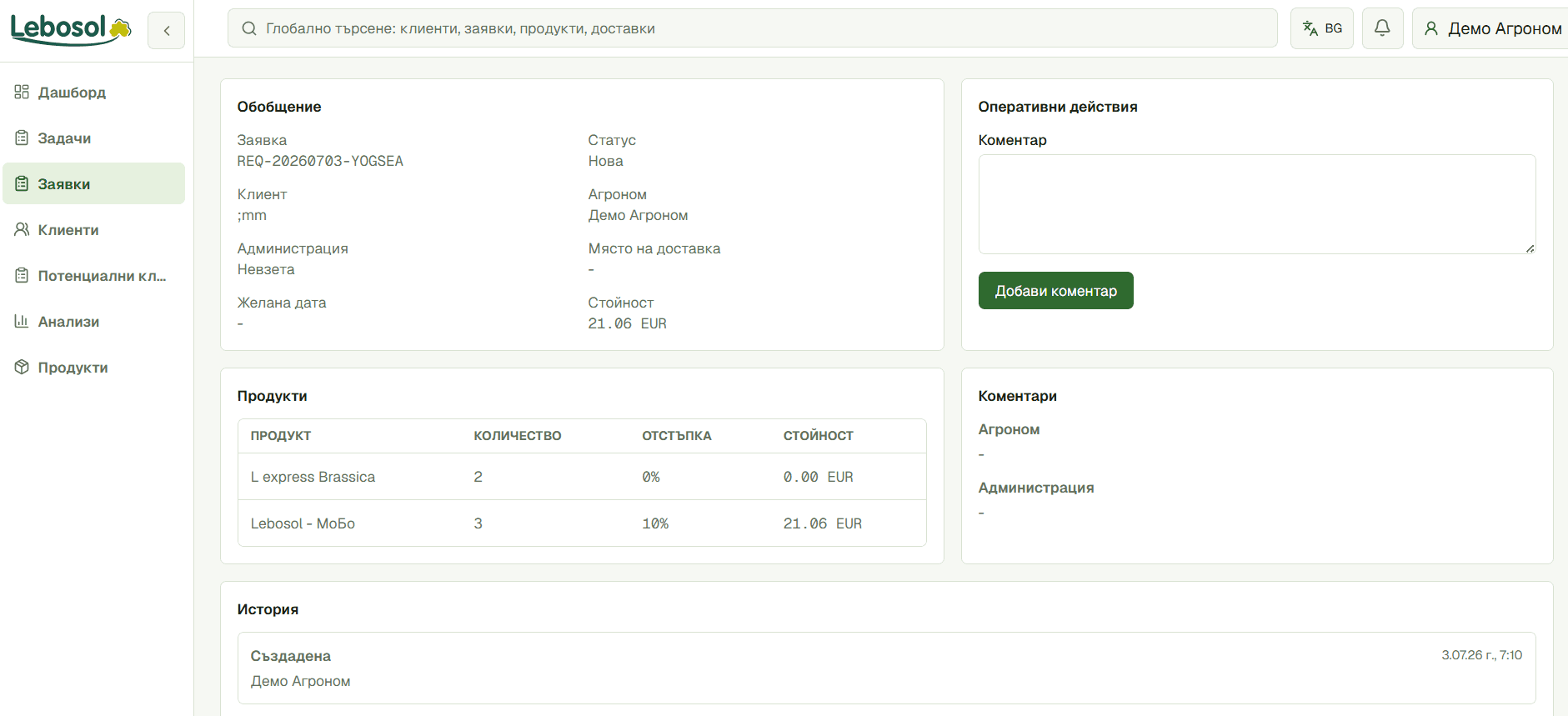Click 21.06 EUR in products table
This screenshot has width=1568, height=716.
pyautogui.click(x=823, y=523)
